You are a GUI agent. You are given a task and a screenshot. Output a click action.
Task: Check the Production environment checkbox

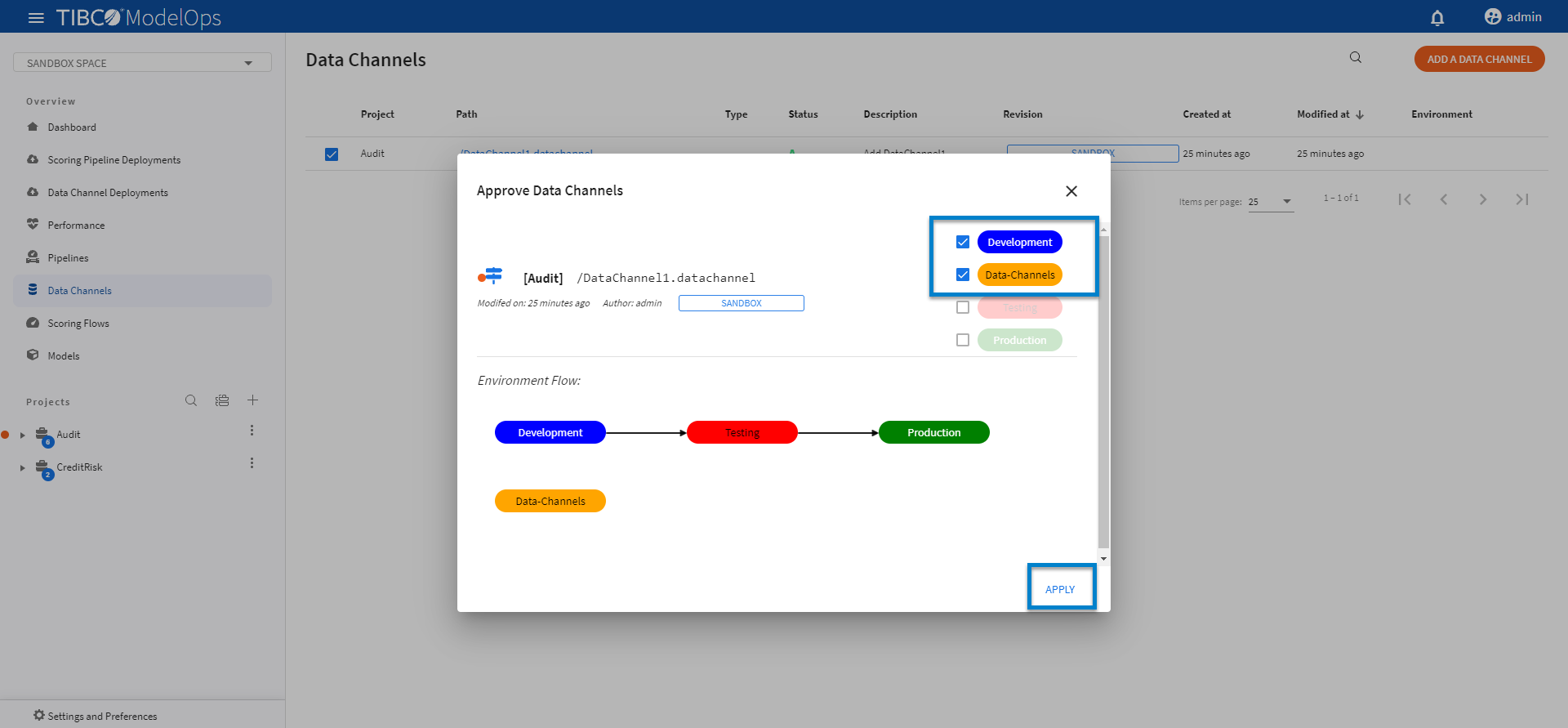(963, 340)
